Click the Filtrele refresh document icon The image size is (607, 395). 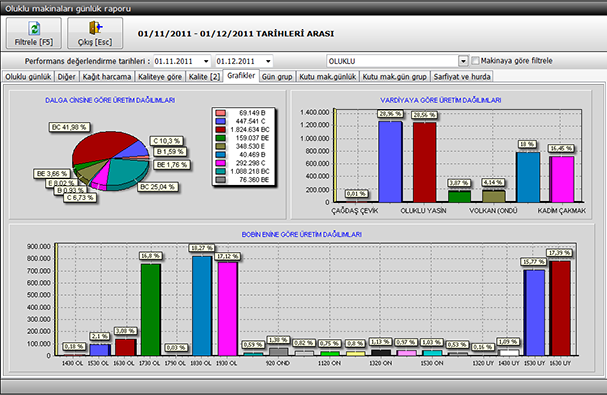[x=34, y=28]
